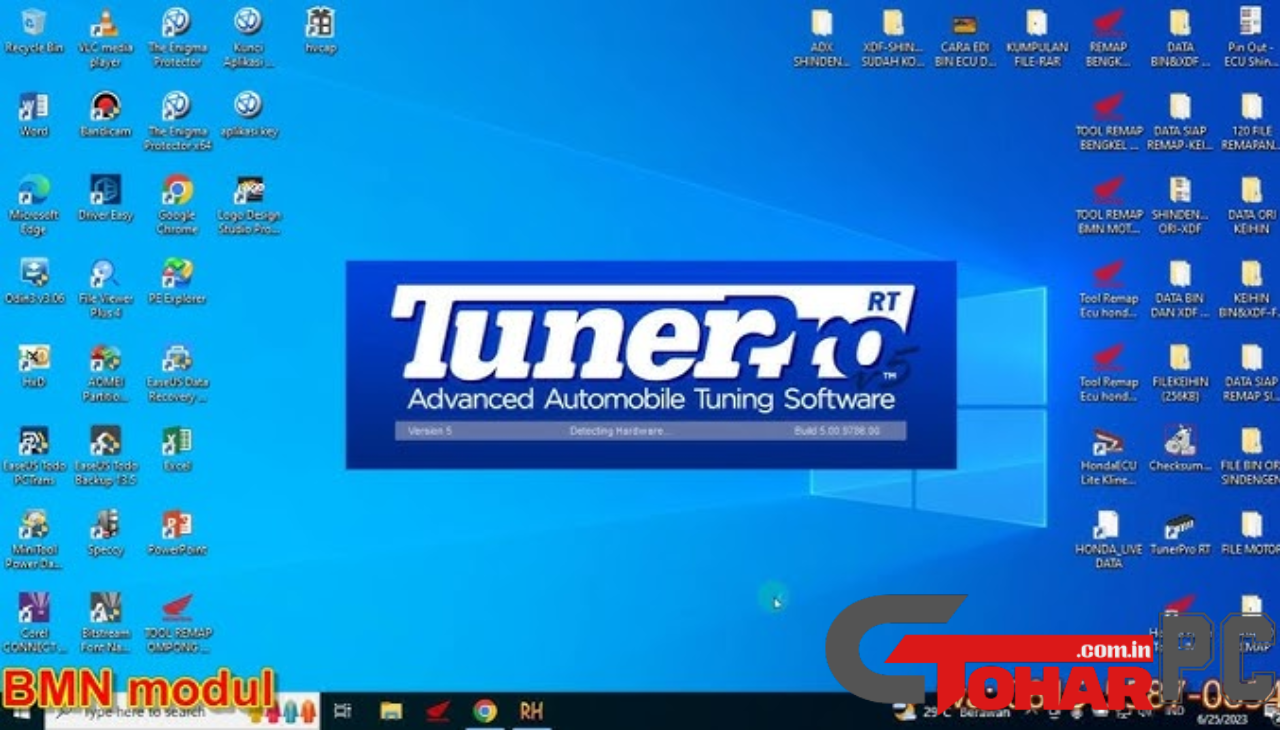This screenshot has width=1280, height=730.
Task: Select the 120 FILE REMAPAN folder
Action: (x=1251, y=122)
